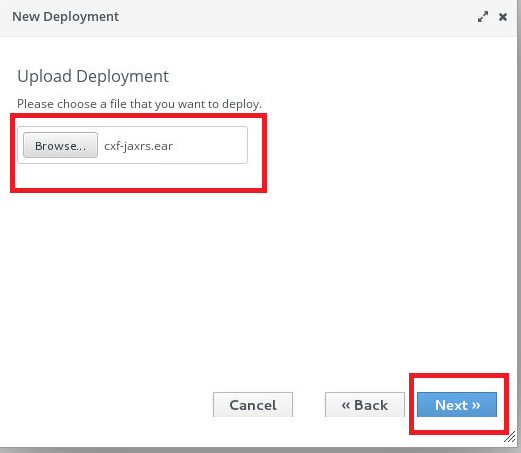Screen dimensions: 521x453
Task: Go back with « Back button
Action: point(365,405)
